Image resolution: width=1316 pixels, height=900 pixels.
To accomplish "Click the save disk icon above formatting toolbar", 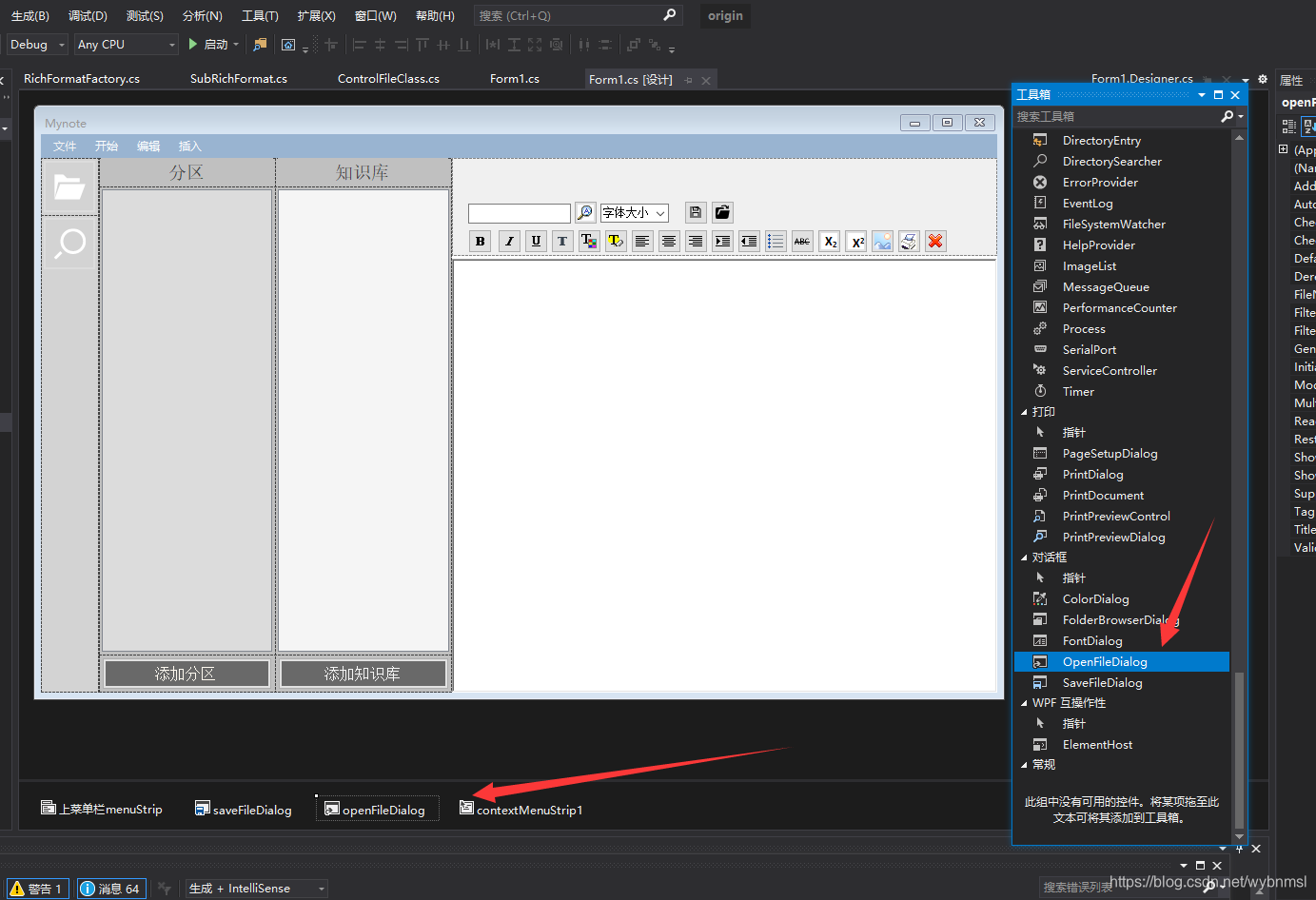I will point(695,212).
